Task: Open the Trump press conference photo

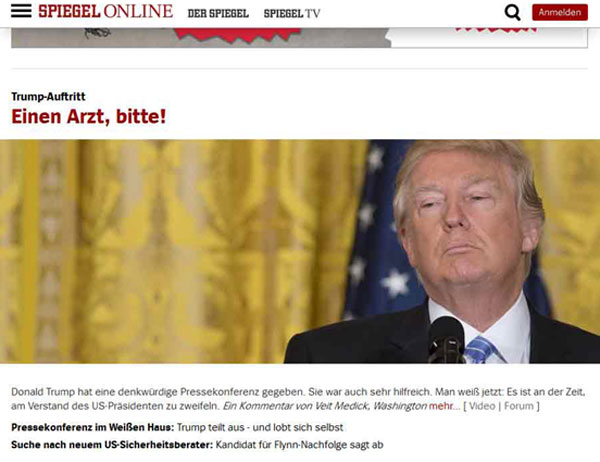Action: (300, 251)
